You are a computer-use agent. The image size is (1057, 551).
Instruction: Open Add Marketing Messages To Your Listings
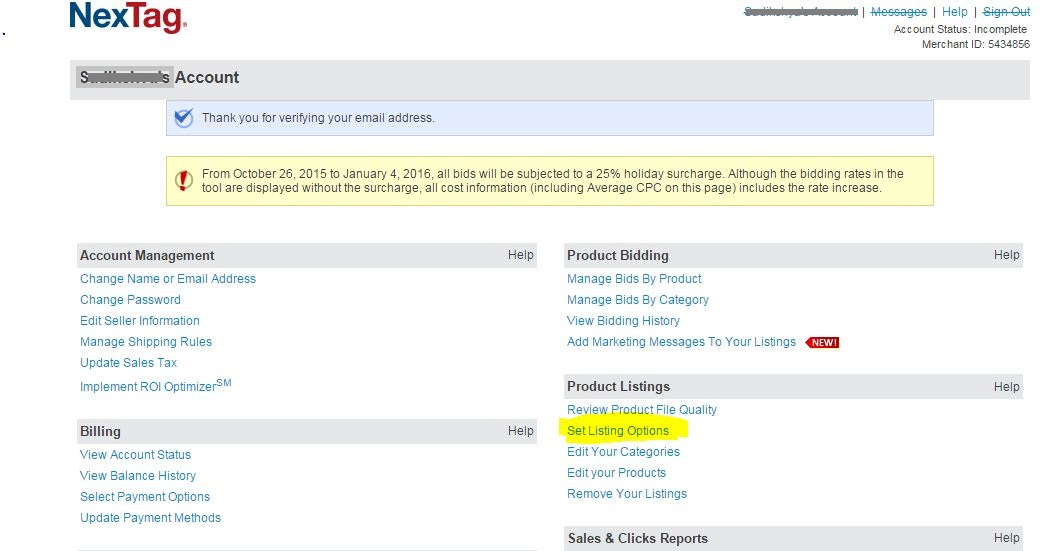681,341
